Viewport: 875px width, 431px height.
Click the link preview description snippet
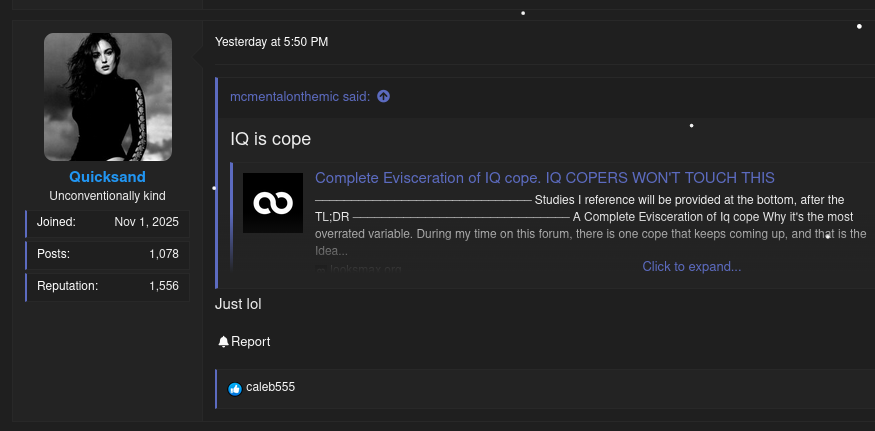[x=590, y=225]
